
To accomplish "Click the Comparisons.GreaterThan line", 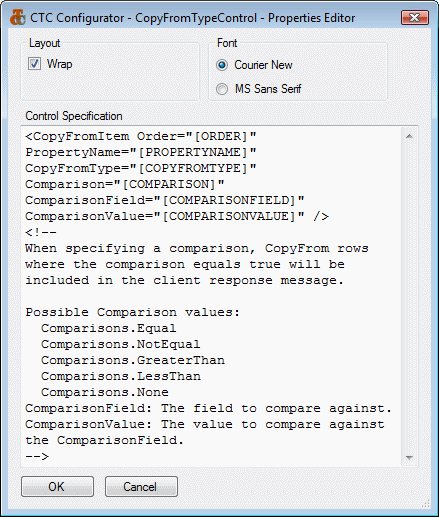I will click(133, 360).
